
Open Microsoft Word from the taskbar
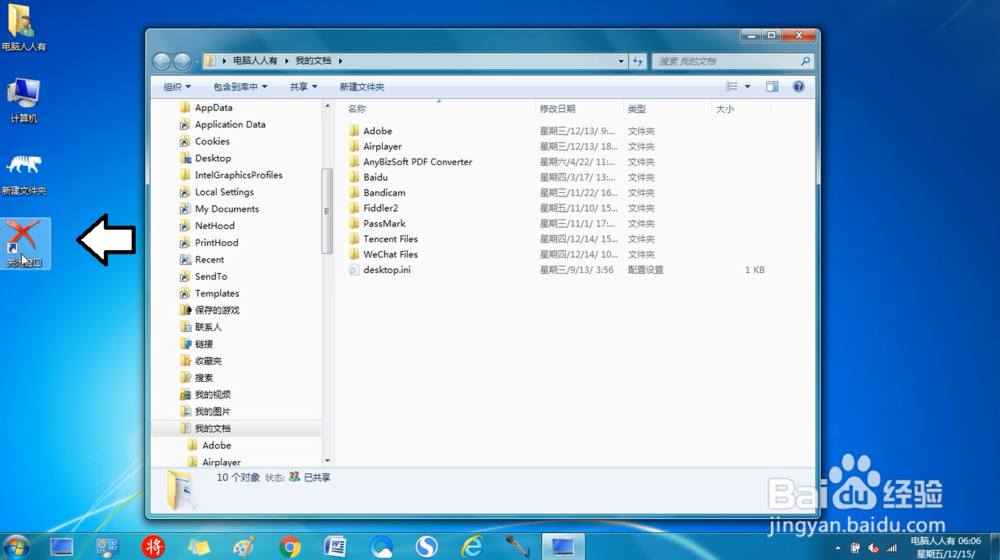point(335,547)
